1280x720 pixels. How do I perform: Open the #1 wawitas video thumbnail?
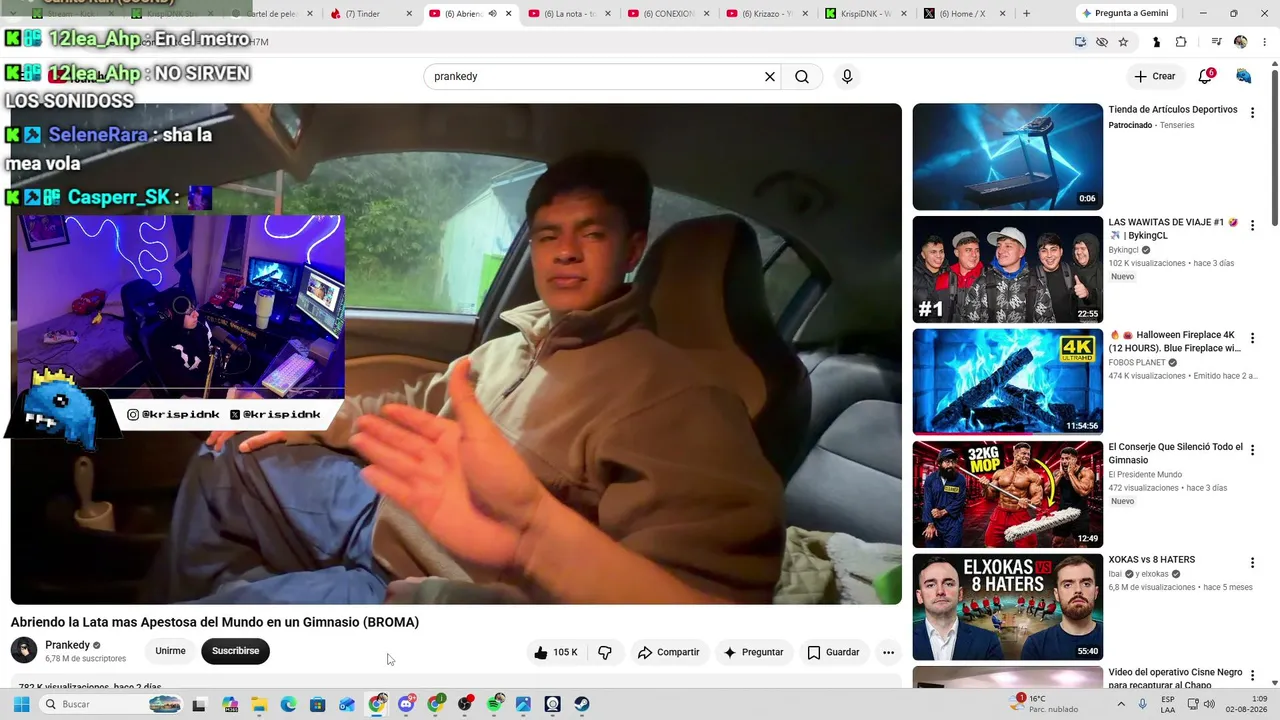point(1007,269)
